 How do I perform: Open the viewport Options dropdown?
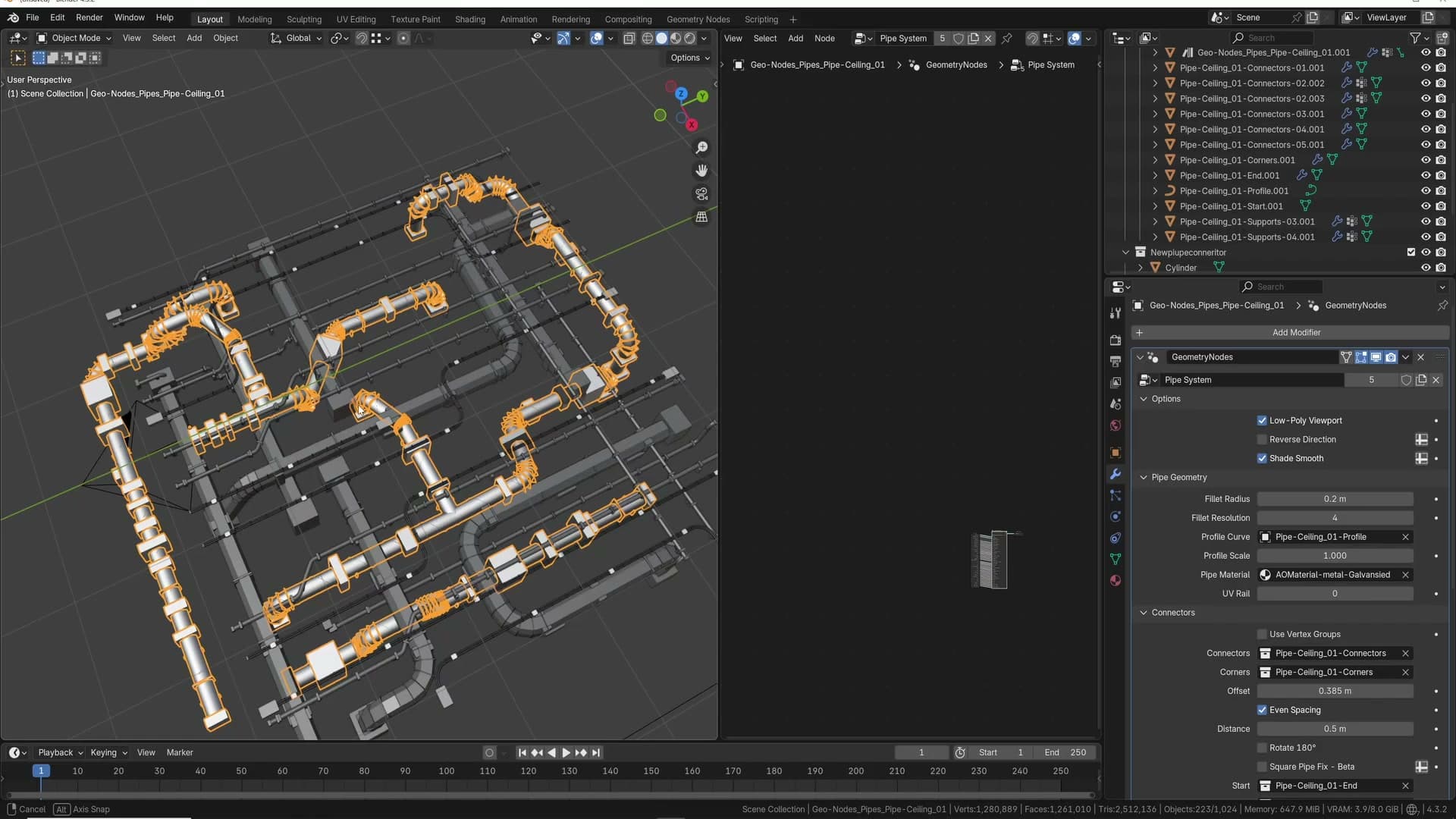(690, 58)
